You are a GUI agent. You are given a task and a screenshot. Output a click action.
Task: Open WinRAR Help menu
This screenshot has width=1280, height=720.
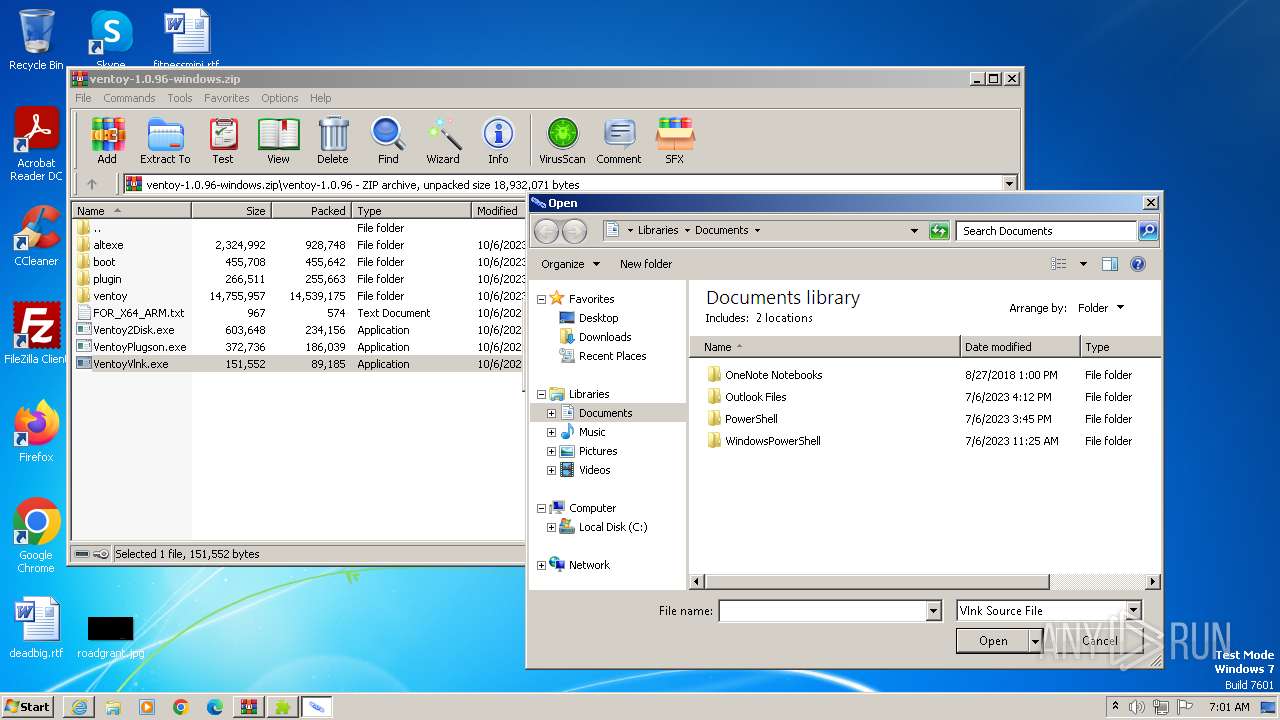[320, 98]
